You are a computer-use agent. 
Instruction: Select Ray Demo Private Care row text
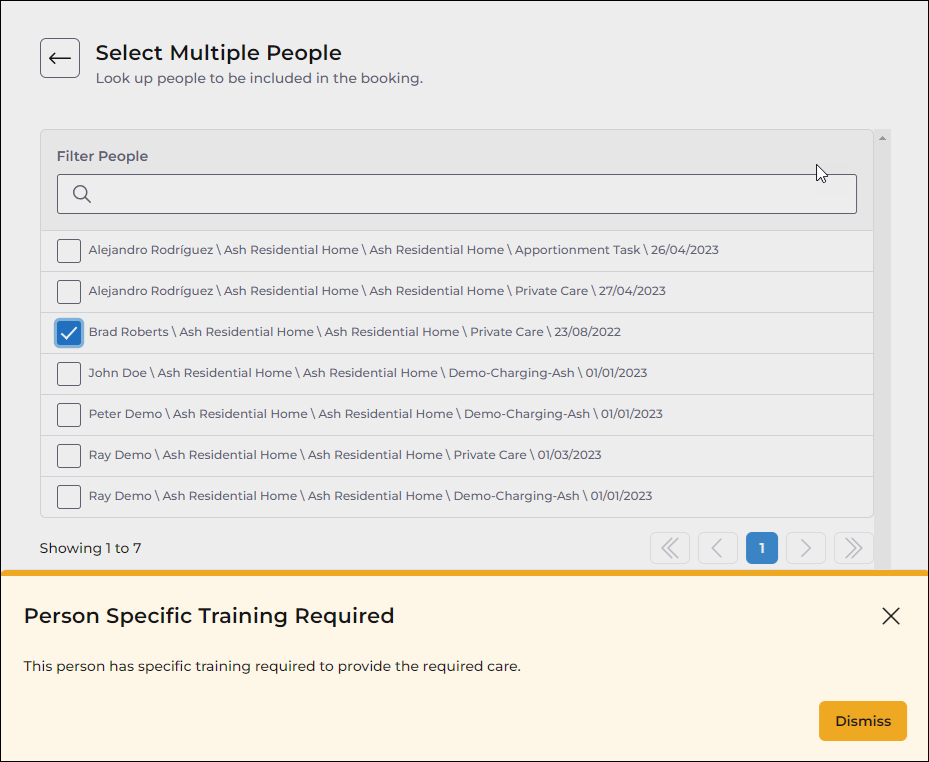pos(345,455)
